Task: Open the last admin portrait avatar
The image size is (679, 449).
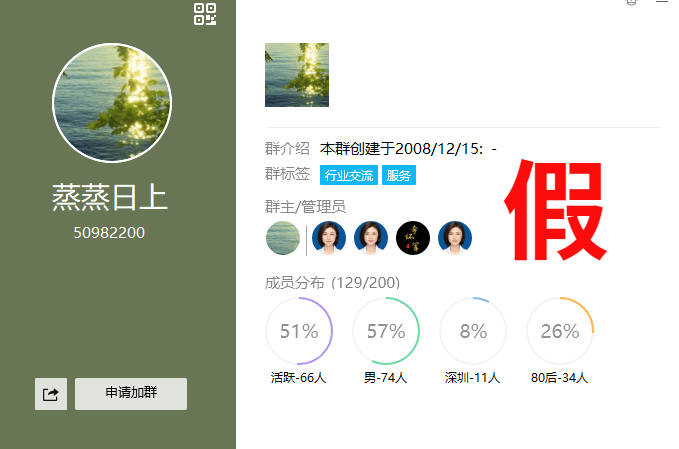Action: (x=455, y=238)
